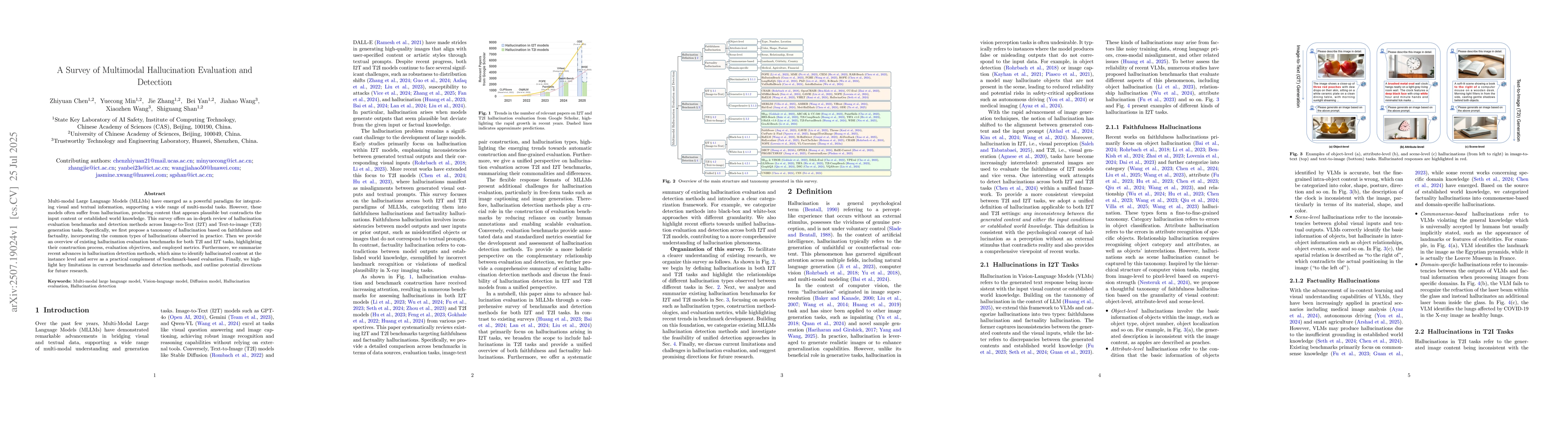Follow the Rombach et al., 2022 citation
The width and height of the screenshot is (1568, 444).
coord(236,354)
